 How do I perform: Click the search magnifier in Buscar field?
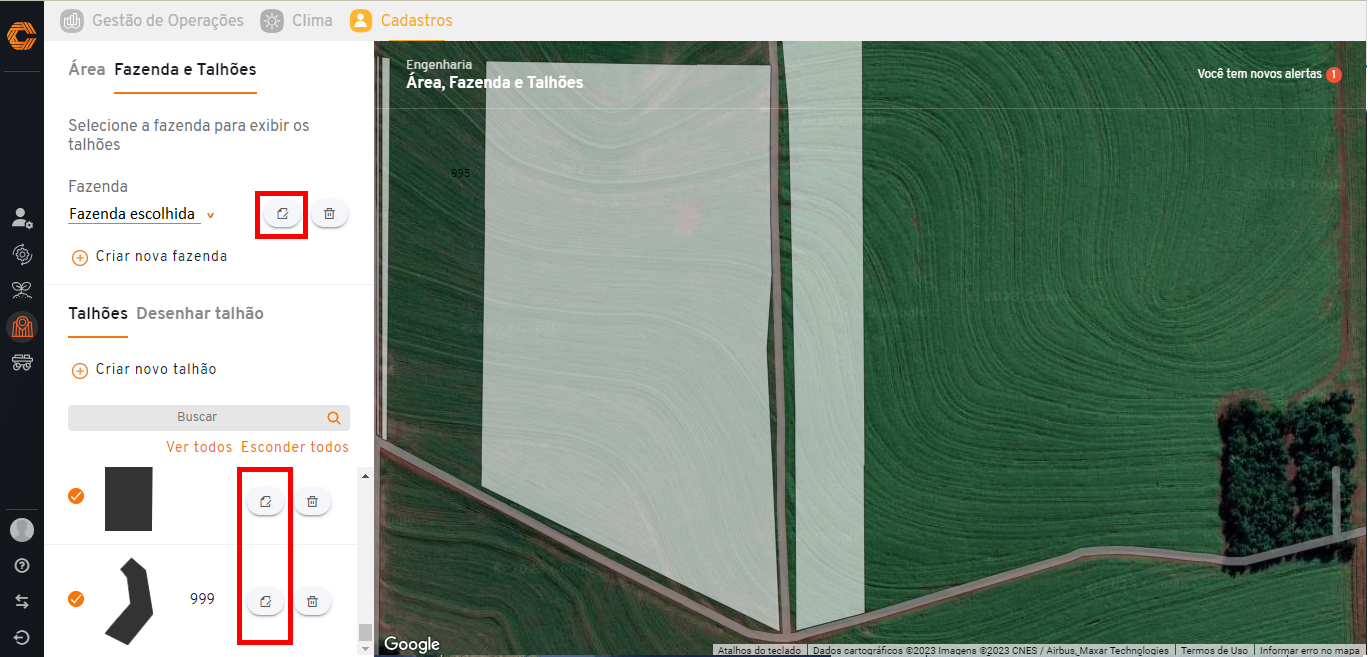[x=334, y=418]
